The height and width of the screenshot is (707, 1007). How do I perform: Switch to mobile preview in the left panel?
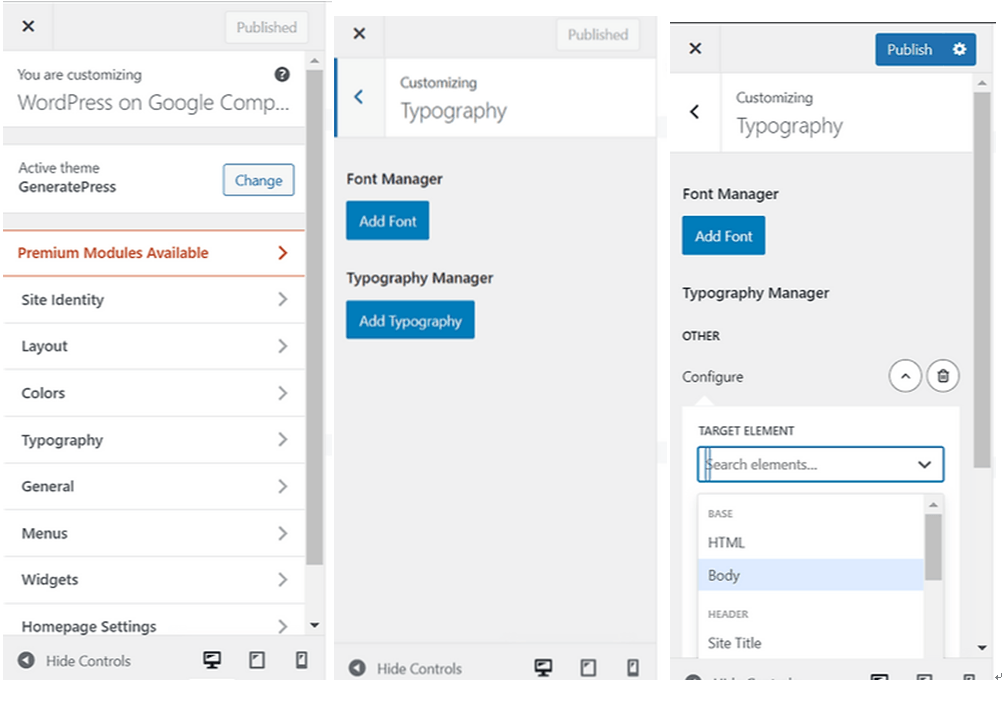pos(301,660)
